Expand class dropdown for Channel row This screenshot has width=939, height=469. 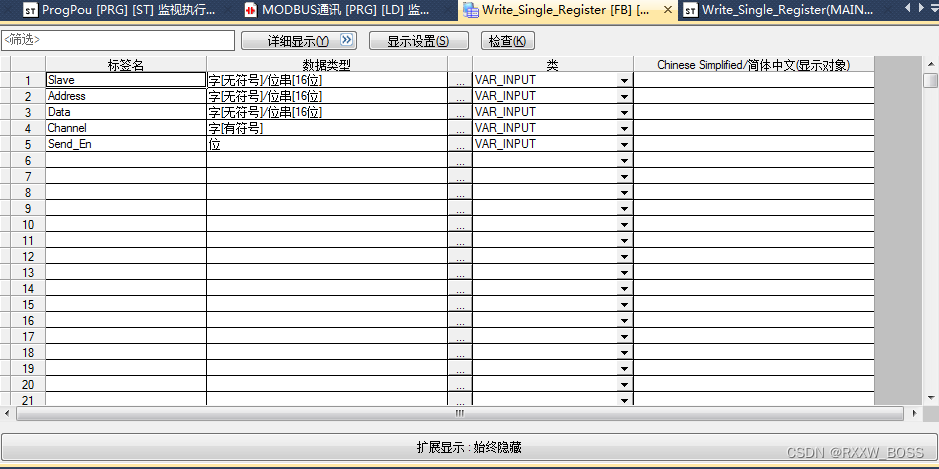click(625, 128)
